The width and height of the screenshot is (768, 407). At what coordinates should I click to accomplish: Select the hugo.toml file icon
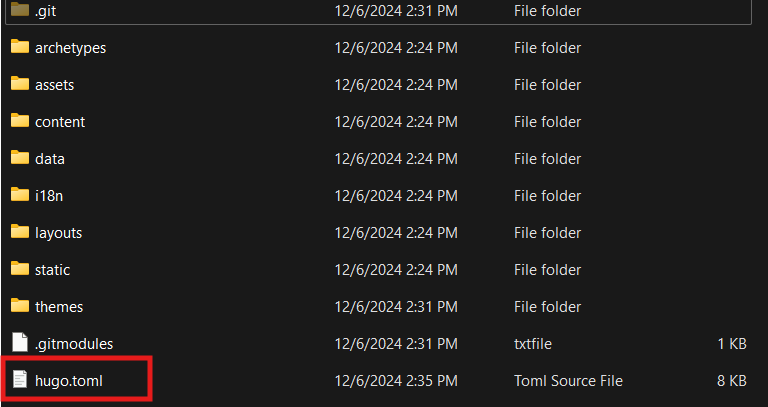[20, 380]
